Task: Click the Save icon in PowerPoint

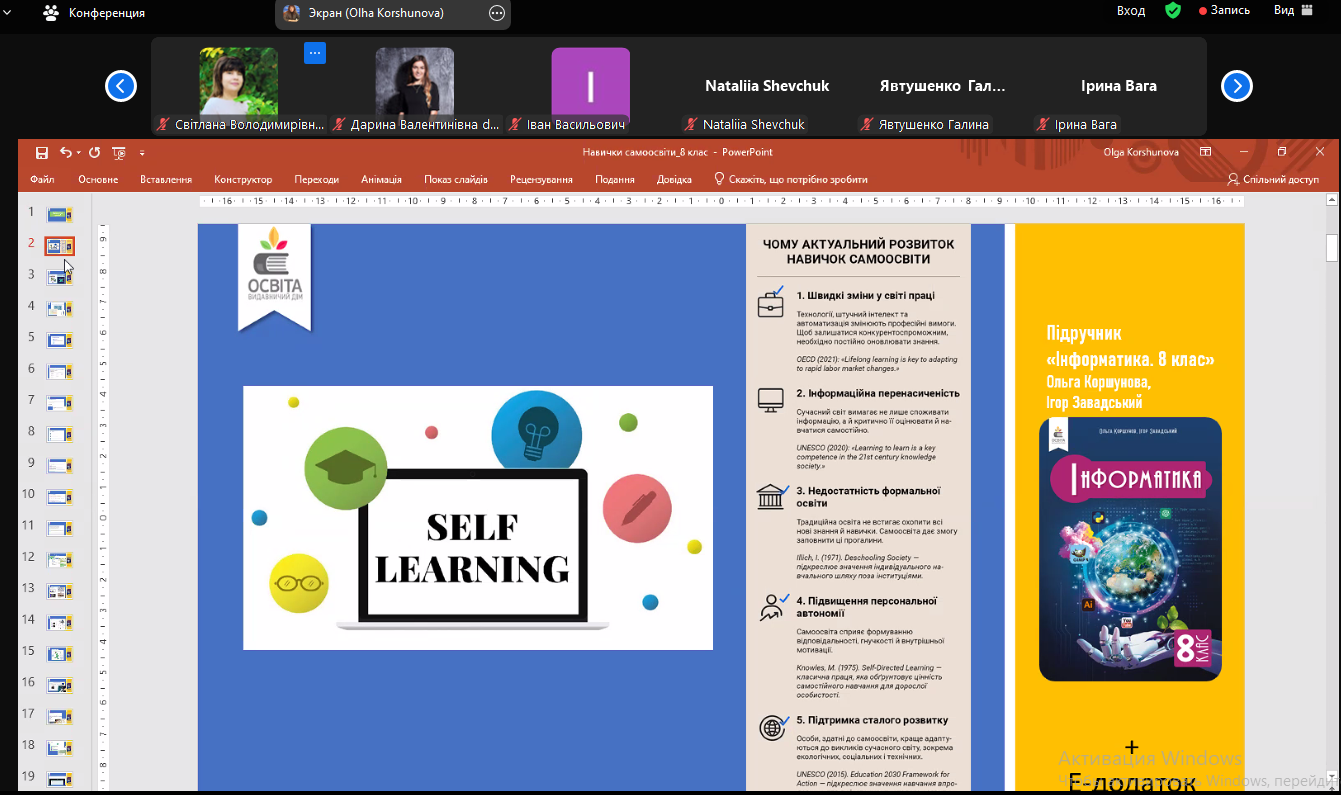Action: click(x=42, y=153)
